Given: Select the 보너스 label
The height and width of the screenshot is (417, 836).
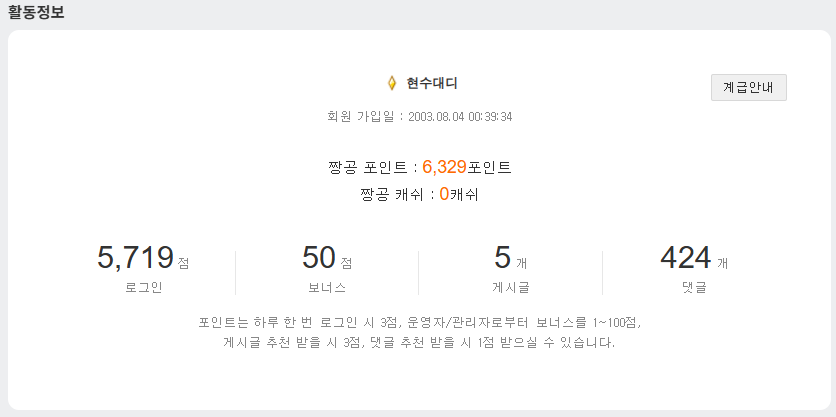Looking at the screenshot, I should 326,287.
